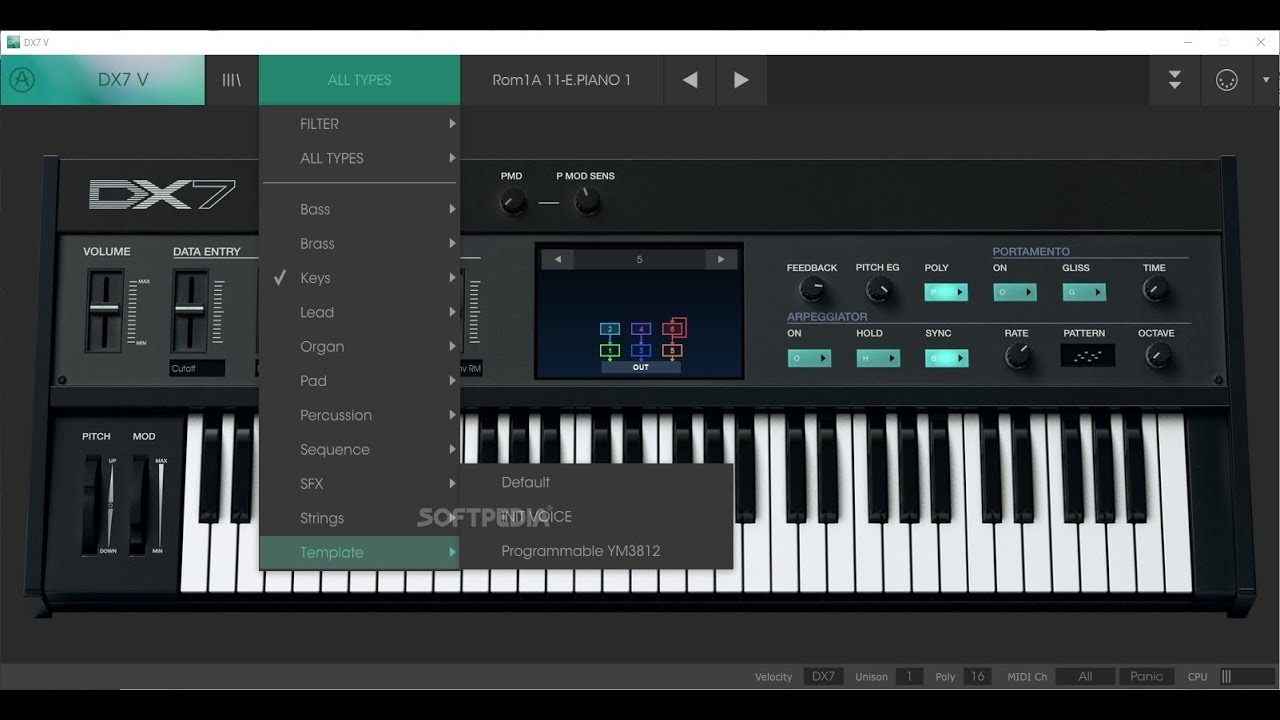Expand the Organ category submenu
This screenshot has width=1280, height=720.
[360, 346]
